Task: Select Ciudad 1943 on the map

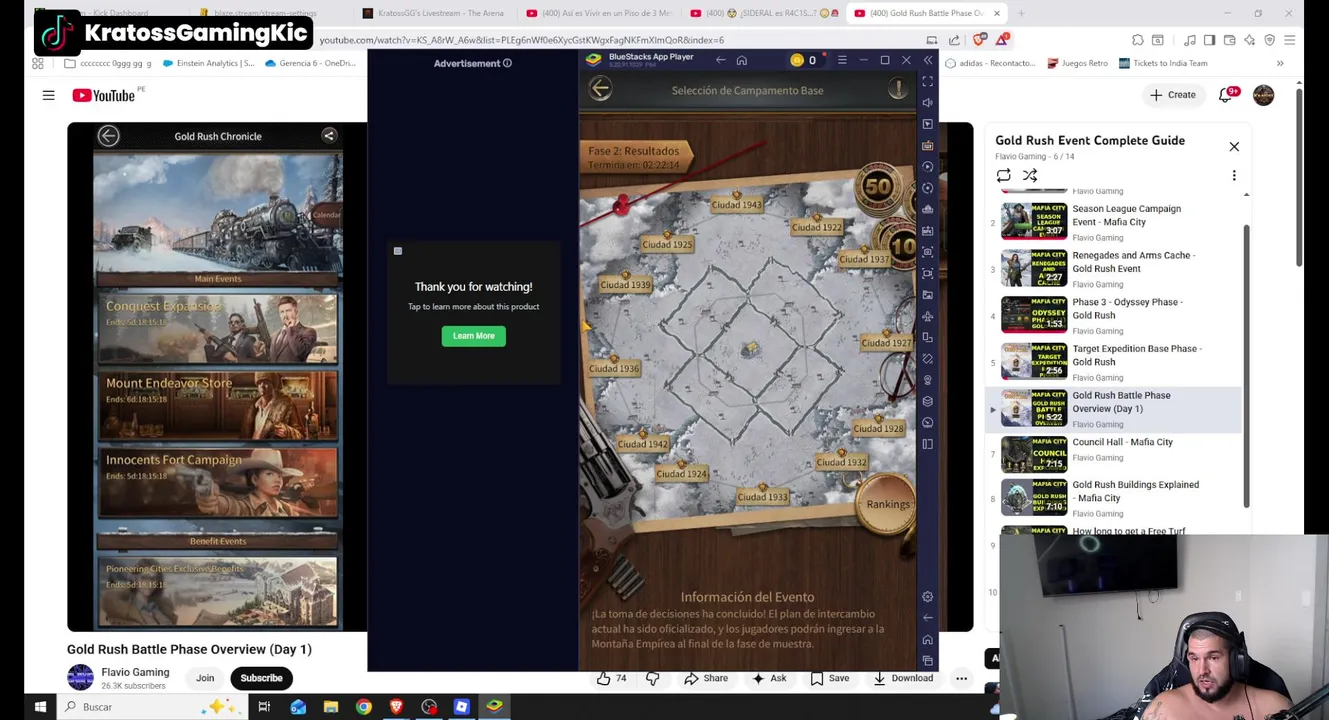Action: click(x=736, y=204)
